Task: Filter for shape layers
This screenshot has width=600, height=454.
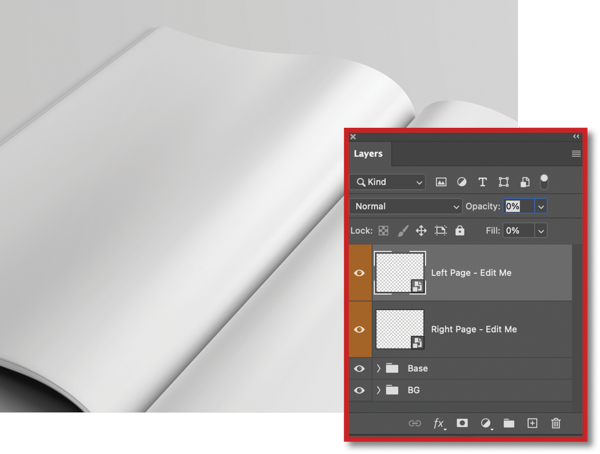Action: coord(504,182)
